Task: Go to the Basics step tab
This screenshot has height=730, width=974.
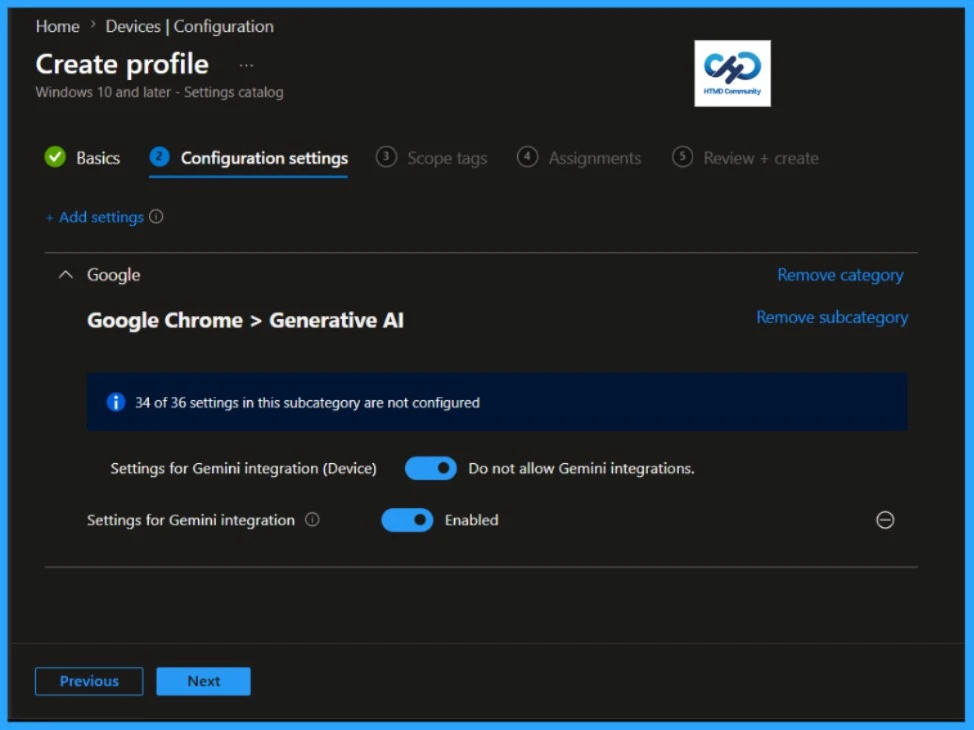Action: [x=83, y=158]
